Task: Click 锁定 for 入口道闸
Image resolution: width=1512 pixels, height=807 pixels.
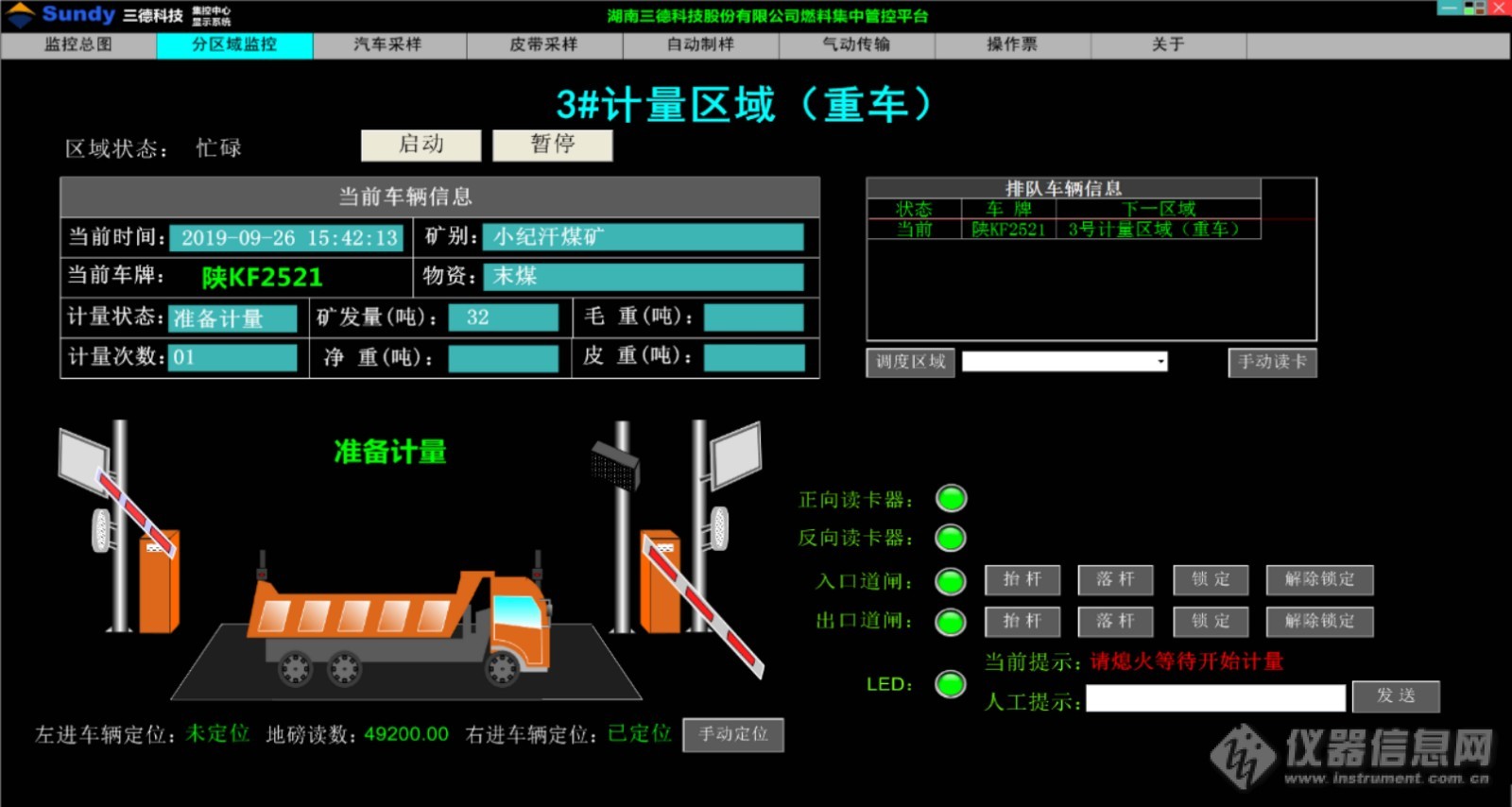Action: [1211, 580]
